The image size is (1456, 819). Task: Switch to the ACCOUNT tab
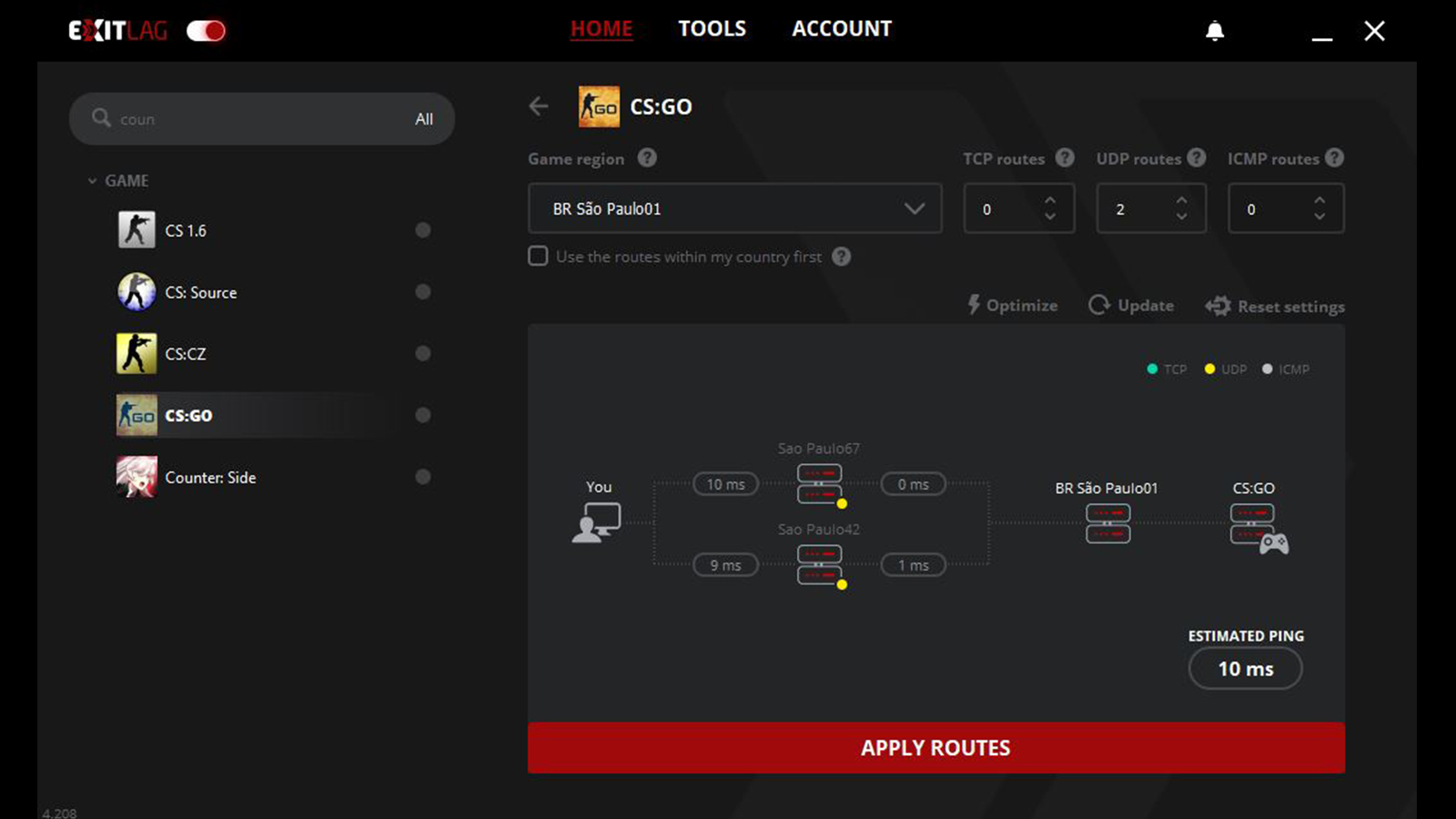click(841, 29)
